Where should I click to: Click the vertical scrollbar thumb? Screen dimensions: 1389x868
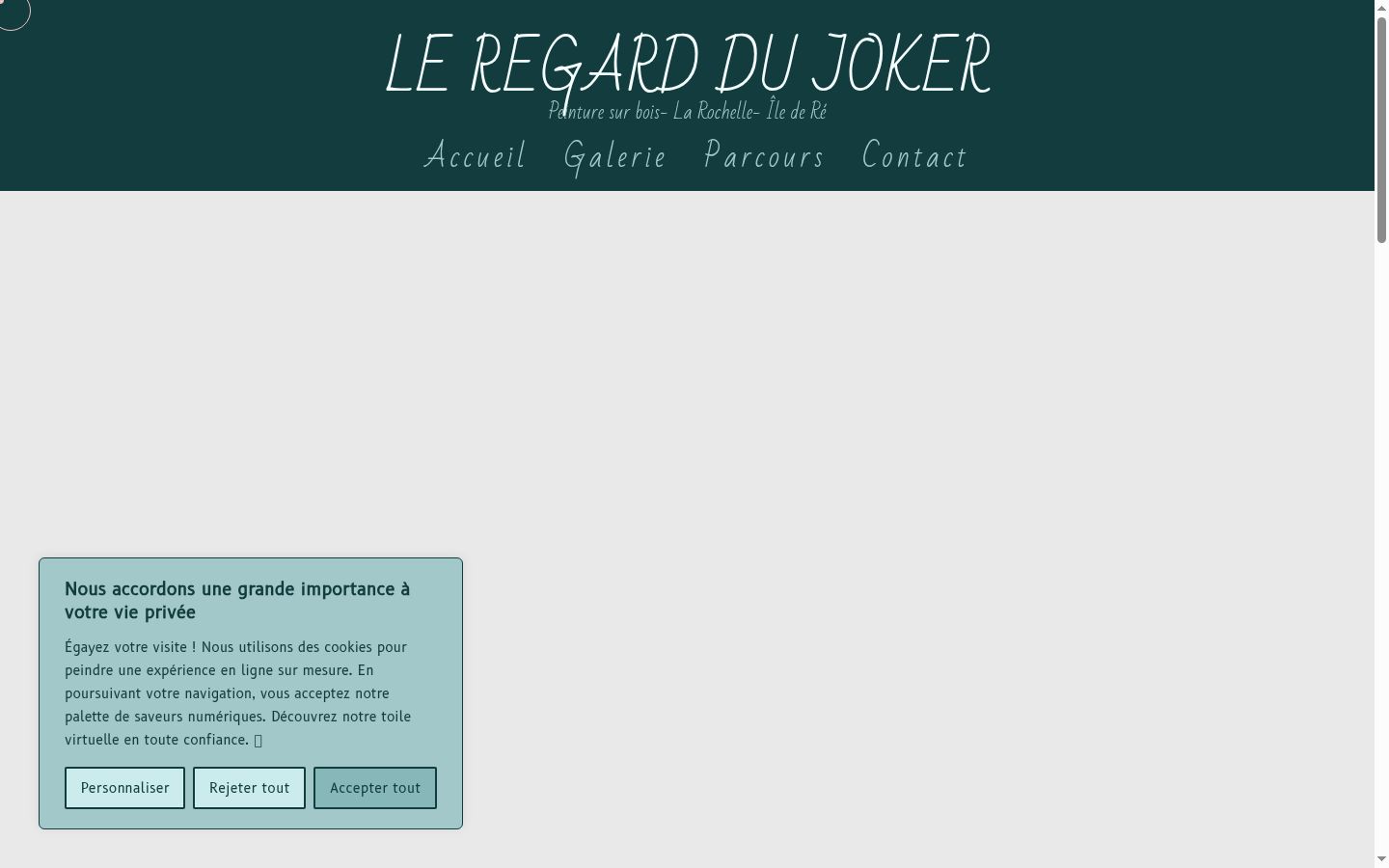click(x=1381, y=129)
